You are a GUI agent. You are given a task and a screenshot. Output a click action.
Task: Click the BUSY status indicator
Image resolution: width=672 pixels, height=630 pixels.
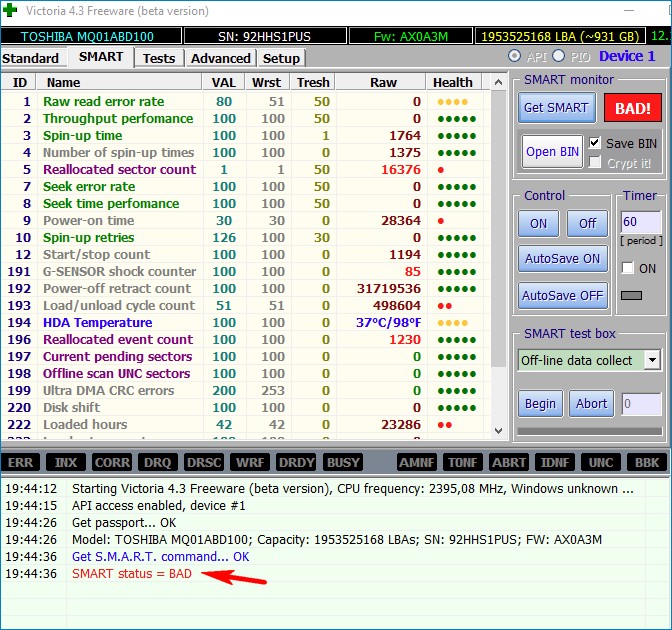click(343, 462)
